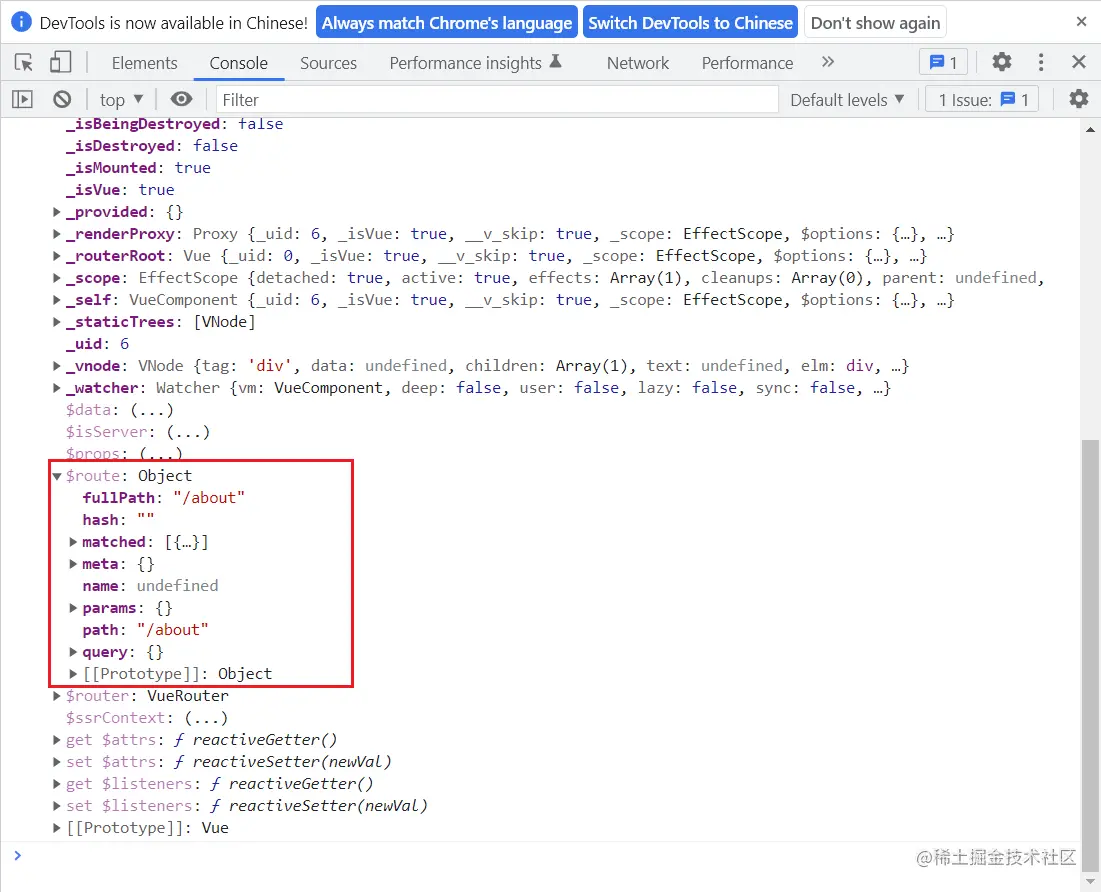Screen dimensions: 1101x892
Task: Click Don't show again
Action: pyautogui.click(x=875, y=23)
